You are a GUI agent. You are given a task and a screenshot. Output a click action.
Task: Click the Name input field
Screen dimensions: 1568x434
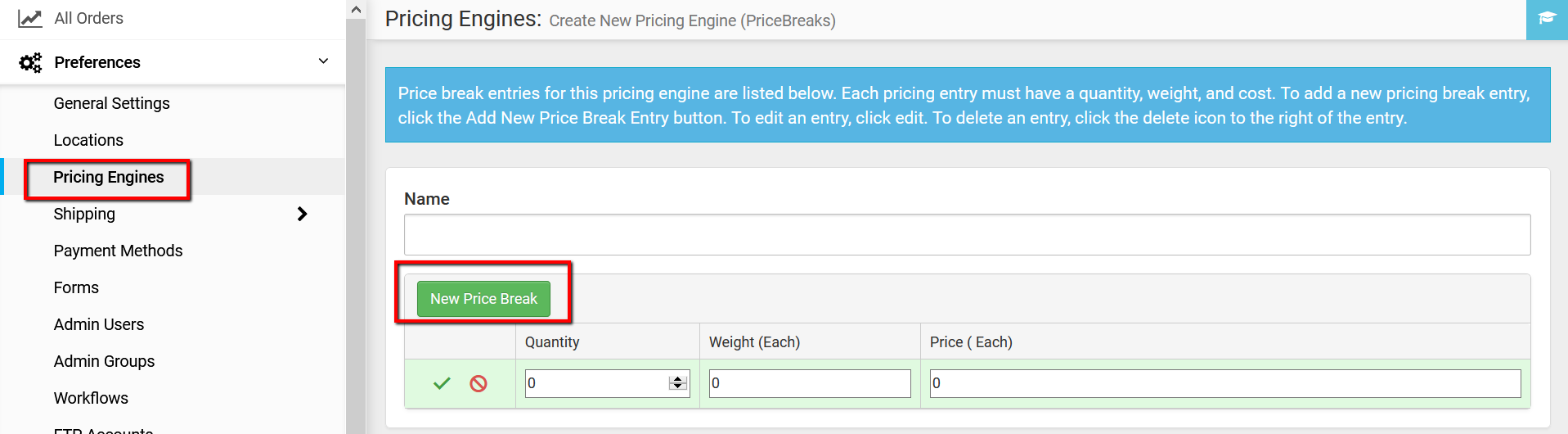click(967, 235)
